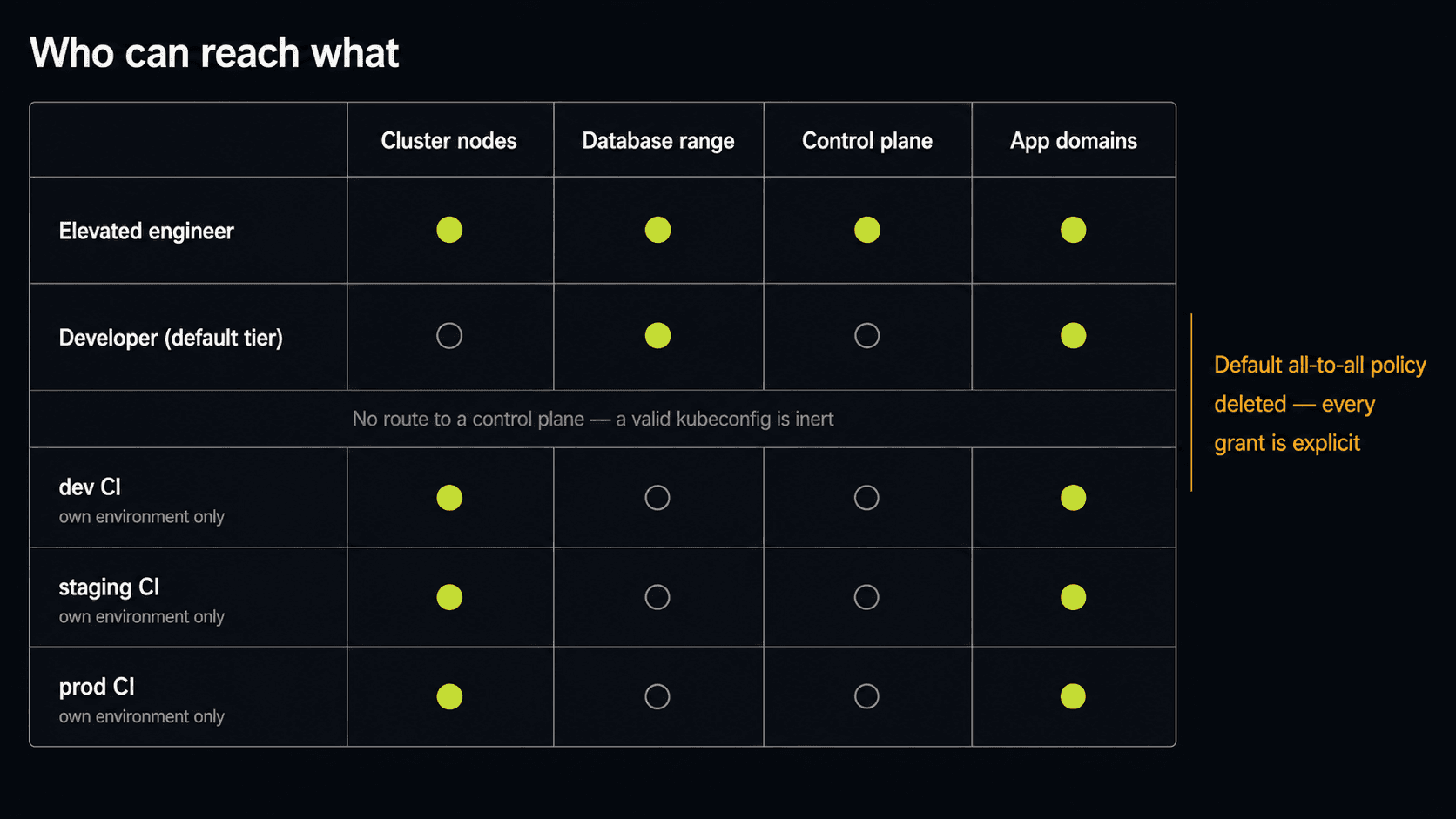Click the Database range column header
This screenshot has width=1456, height=819.
click(658, 141)
